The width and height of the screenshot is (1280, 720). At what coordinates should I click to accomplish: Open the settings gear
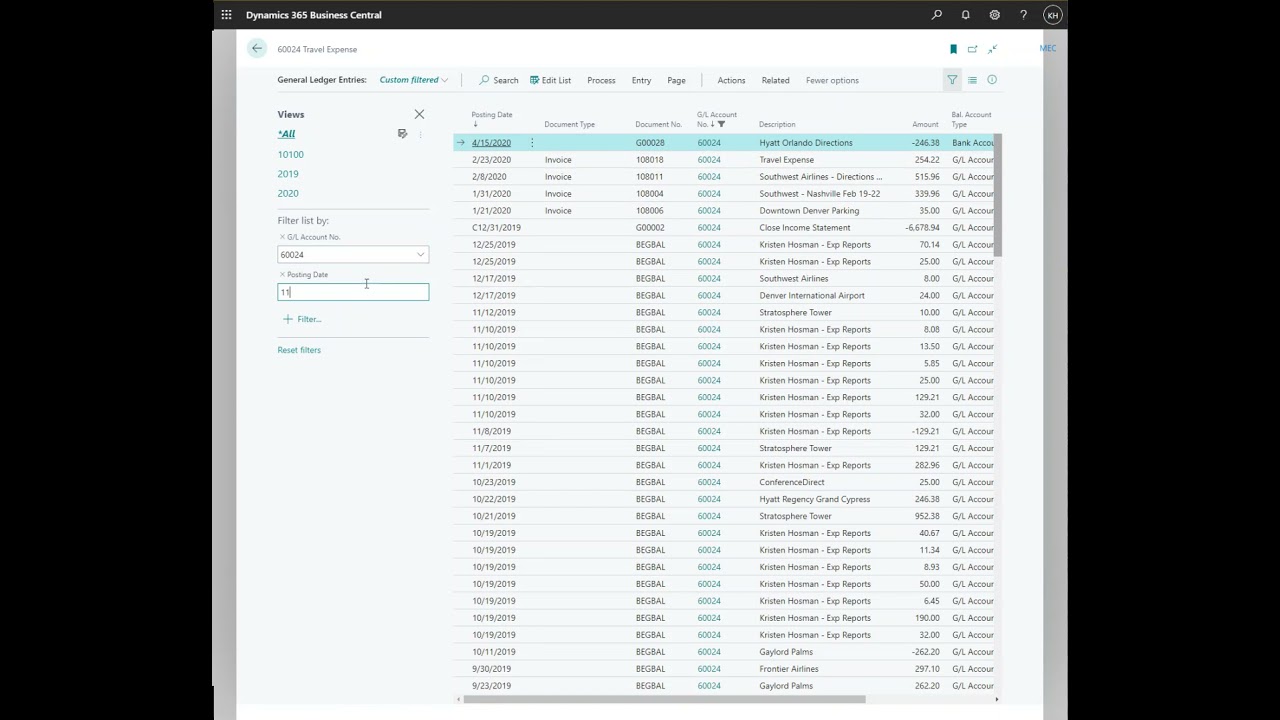(994, 15)
